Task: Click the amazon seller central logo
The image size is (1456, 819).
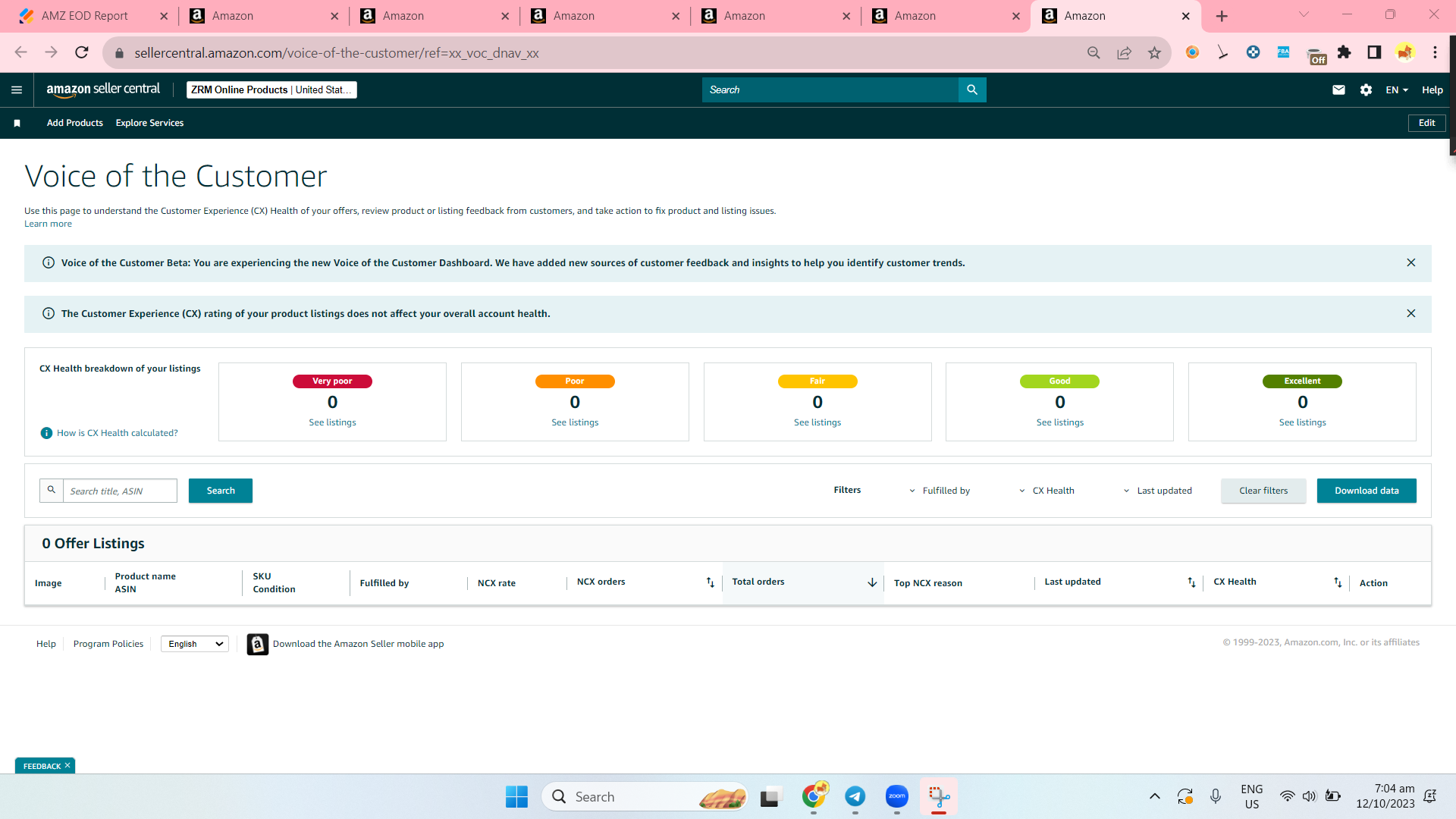Action: (x=103, y=89)
